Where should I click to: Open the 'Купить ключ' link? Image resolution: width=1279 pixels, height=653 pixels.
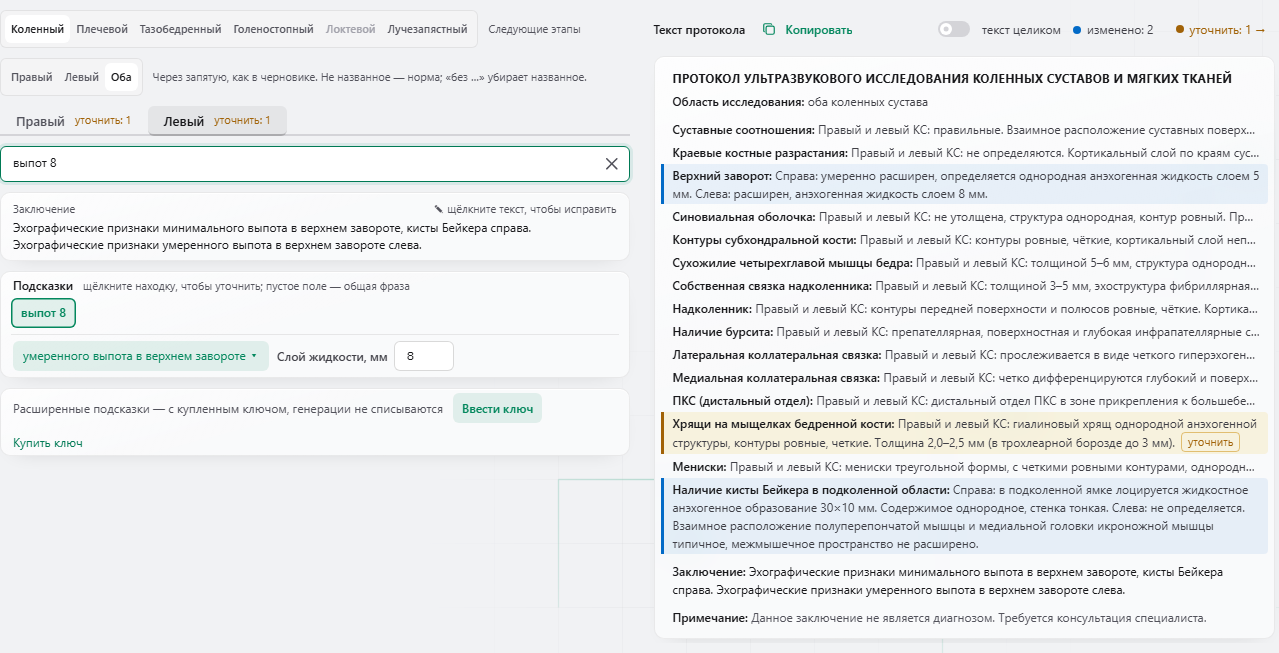pos(48,443)
